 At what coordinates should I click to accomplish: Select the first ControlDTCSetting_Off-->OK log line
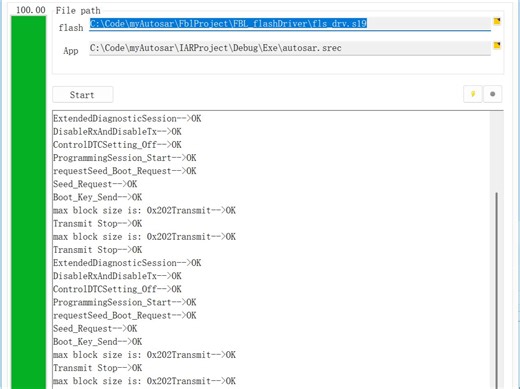[117, 145]
